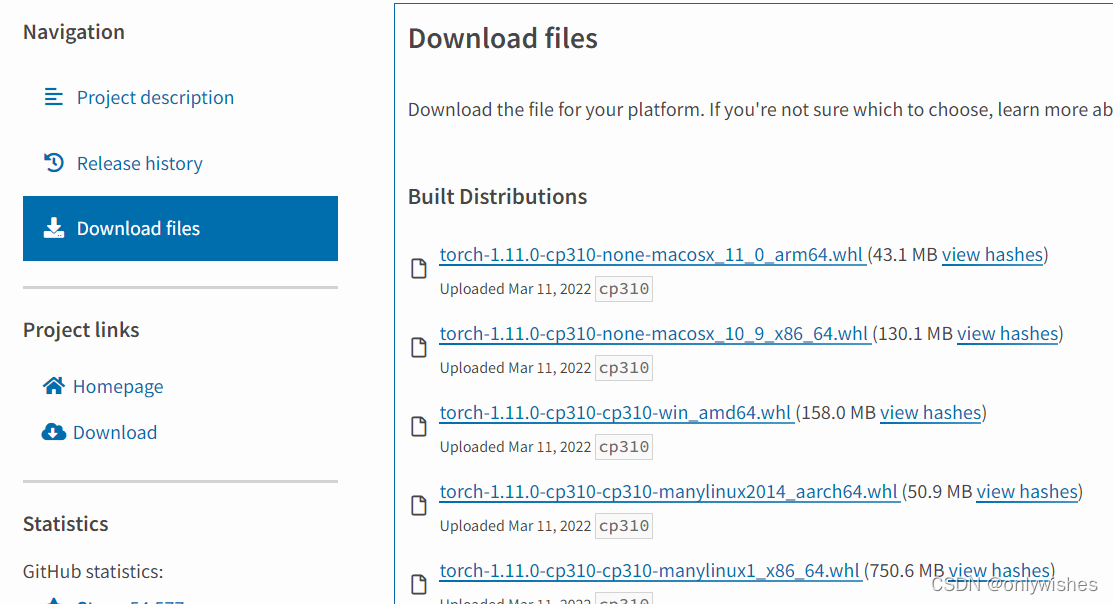Click the Download files arrow icon
This screenshot has height=604, width=1113.
click(x=54, y=228)
